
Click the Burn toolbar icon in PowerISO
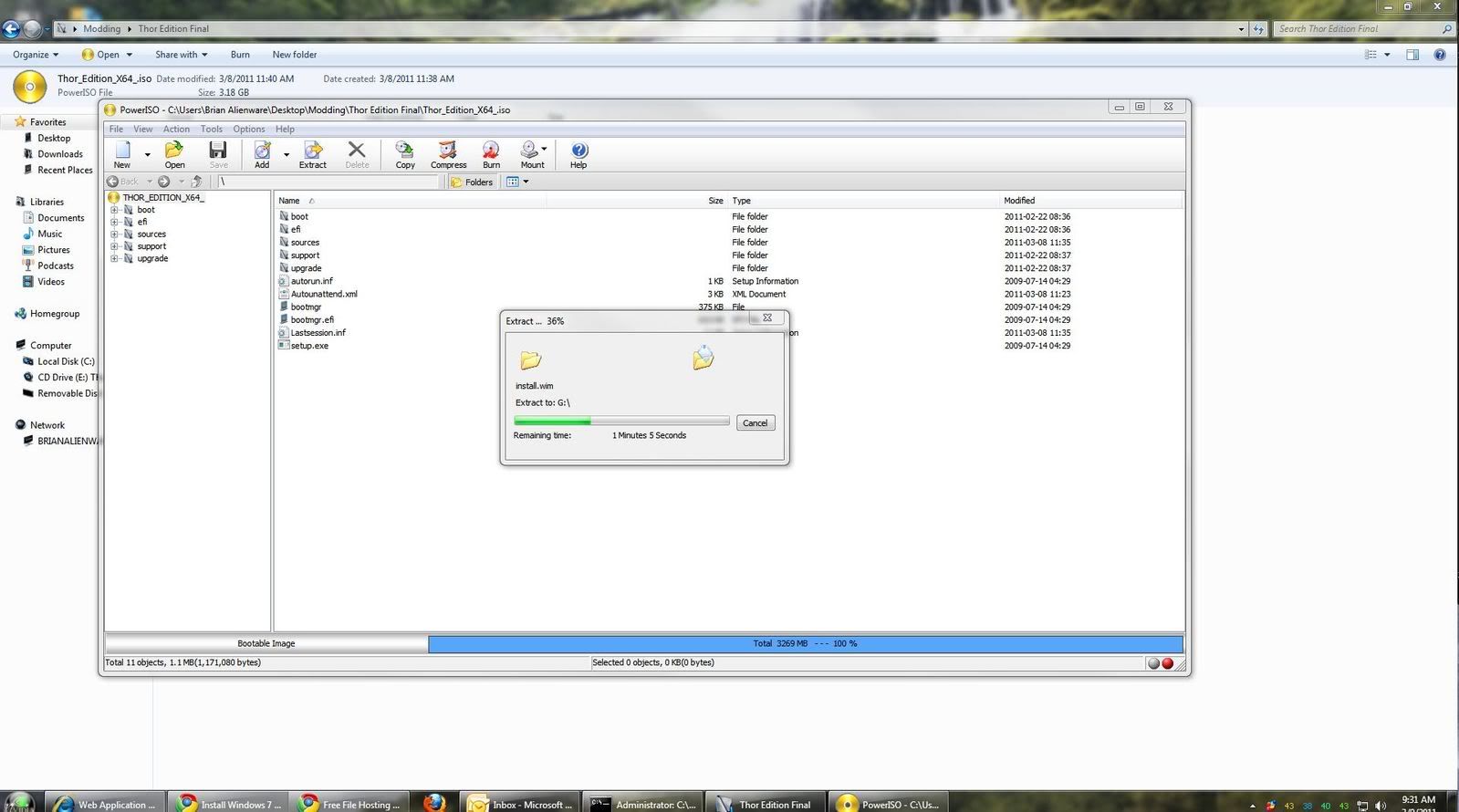click(491, 153)
